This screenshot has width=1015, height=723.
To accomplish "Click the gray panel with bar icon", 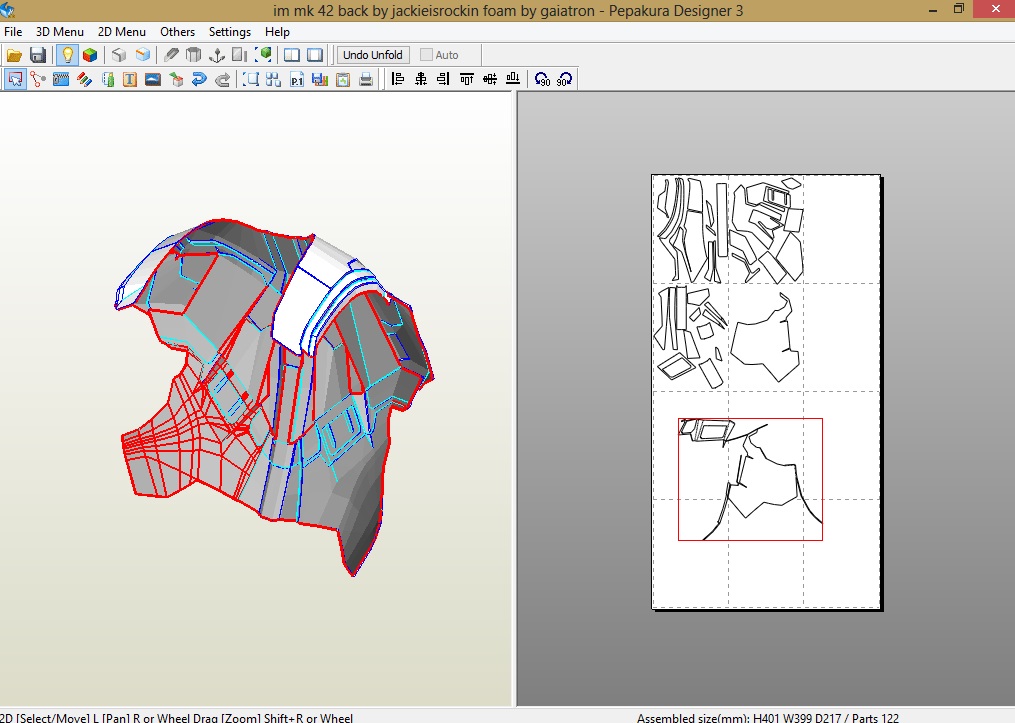I will click(240, 55).
